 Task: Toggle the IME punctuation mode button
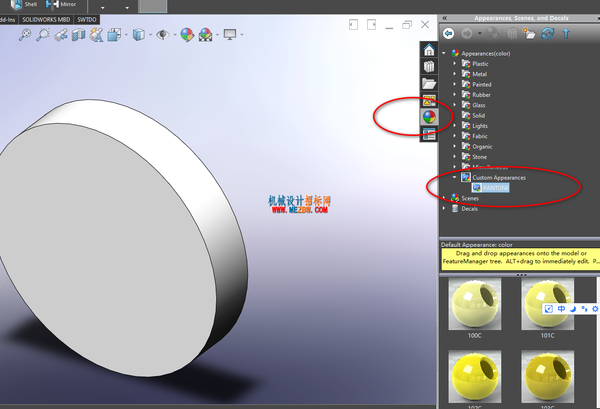(584, 309)
